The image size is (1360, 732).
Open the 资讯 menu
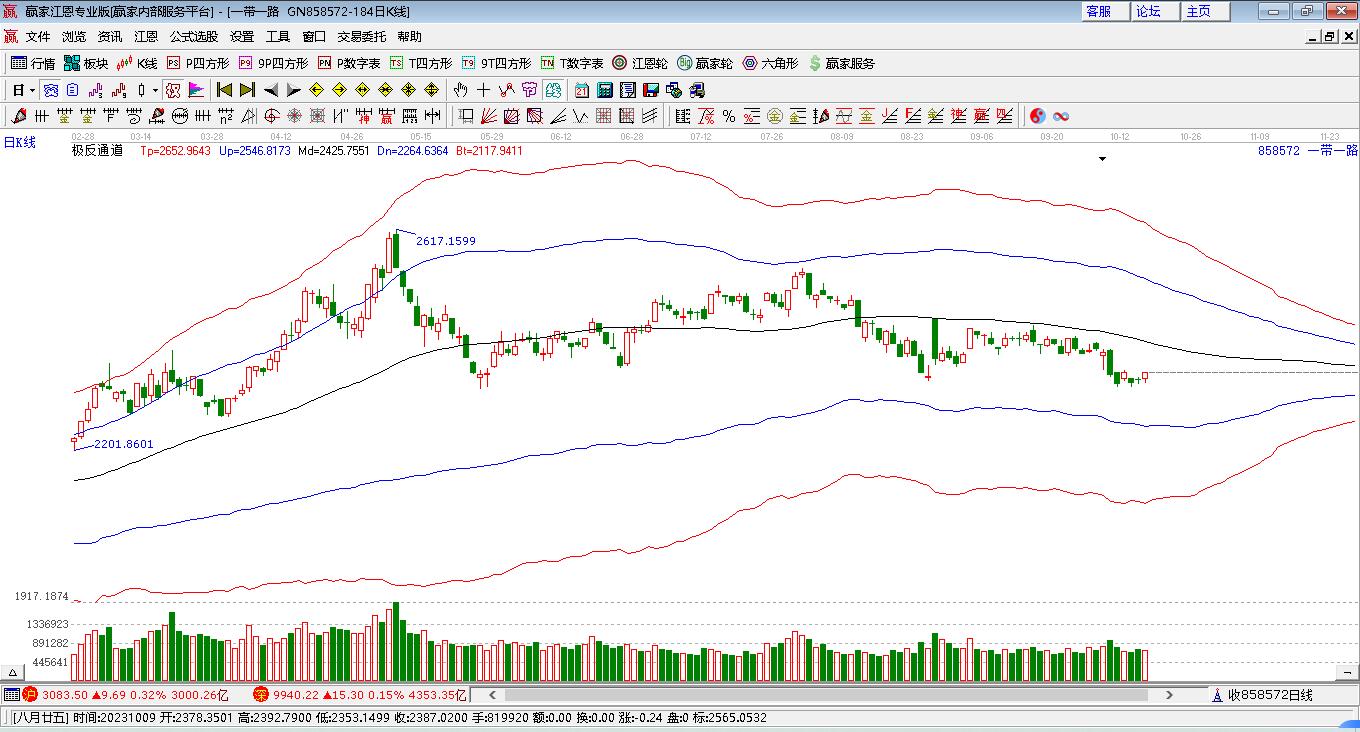[110, 37]
